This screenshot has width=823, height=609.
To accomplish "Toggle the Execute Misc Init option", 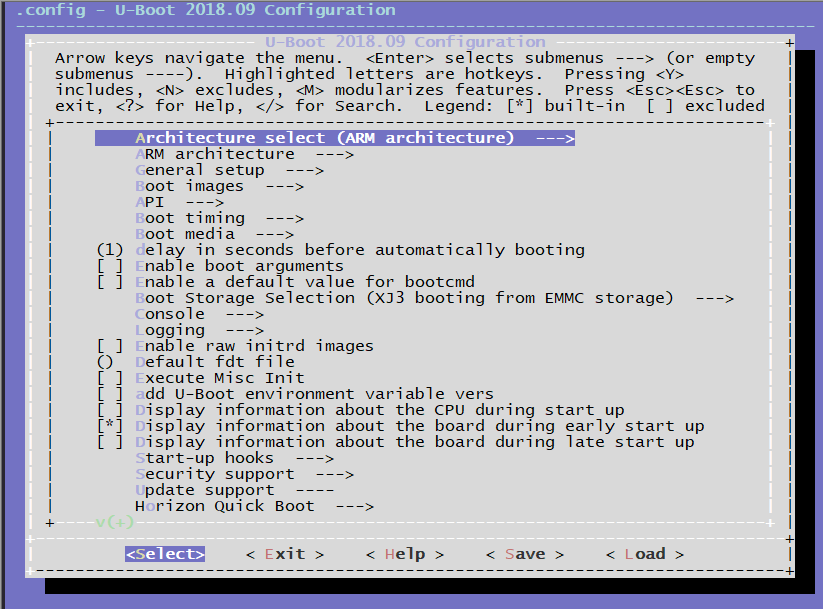I will [x=201, y=379].
